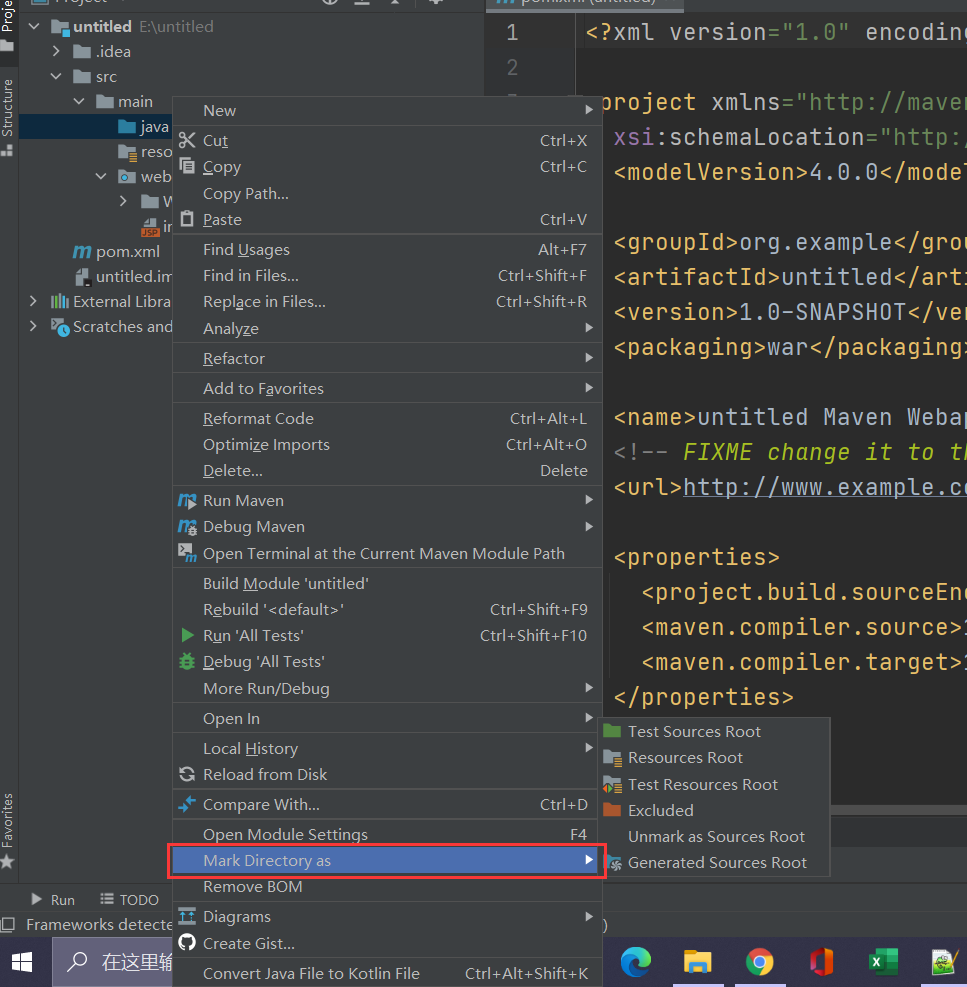
Task: Select Mark Directory as
Action: click(x=387, y=860)
